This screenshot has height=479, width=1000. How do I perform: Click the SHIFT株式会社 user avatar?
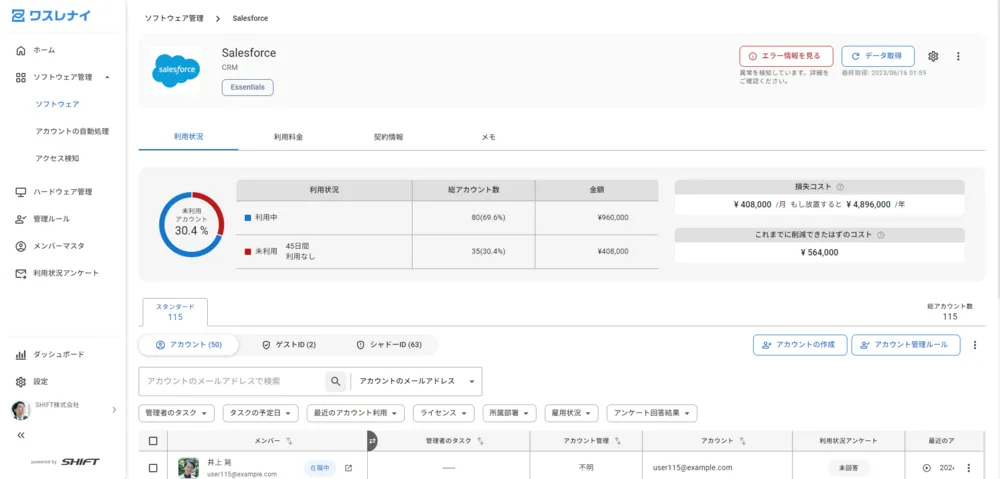coord(20,410)
